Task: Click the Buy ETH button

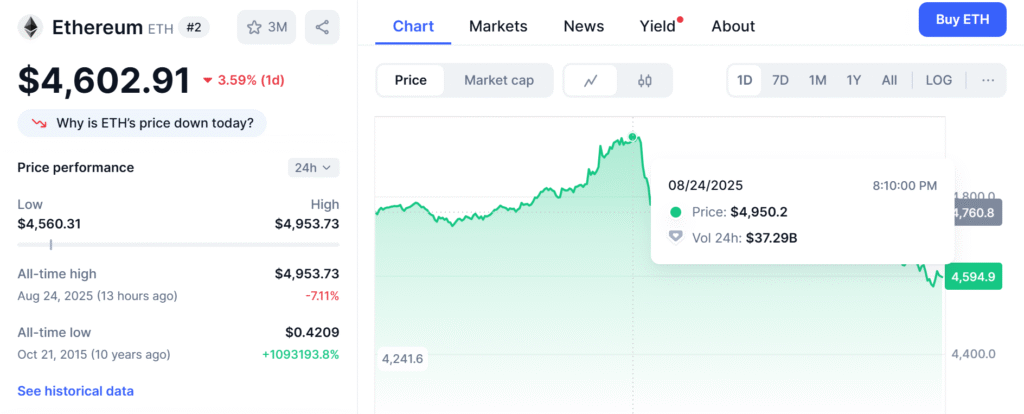Action: tap(962, 20)
